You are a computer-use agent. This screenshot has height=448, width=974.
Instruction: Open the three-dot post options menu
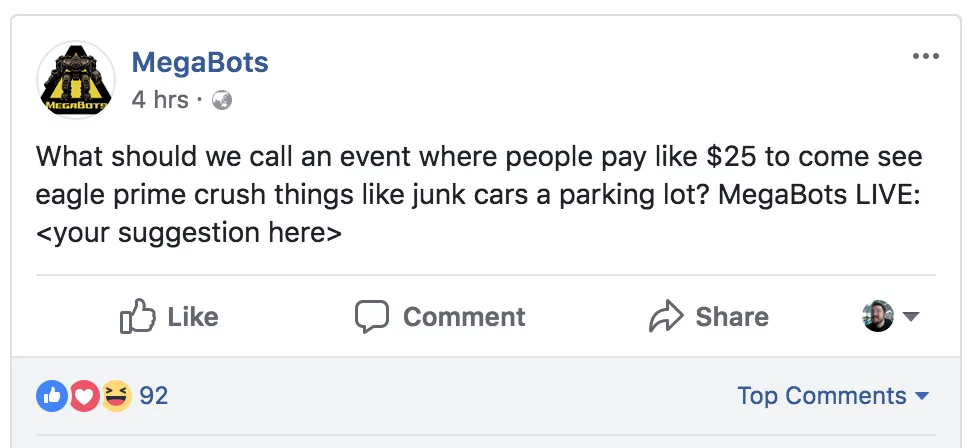pos(926,56)
